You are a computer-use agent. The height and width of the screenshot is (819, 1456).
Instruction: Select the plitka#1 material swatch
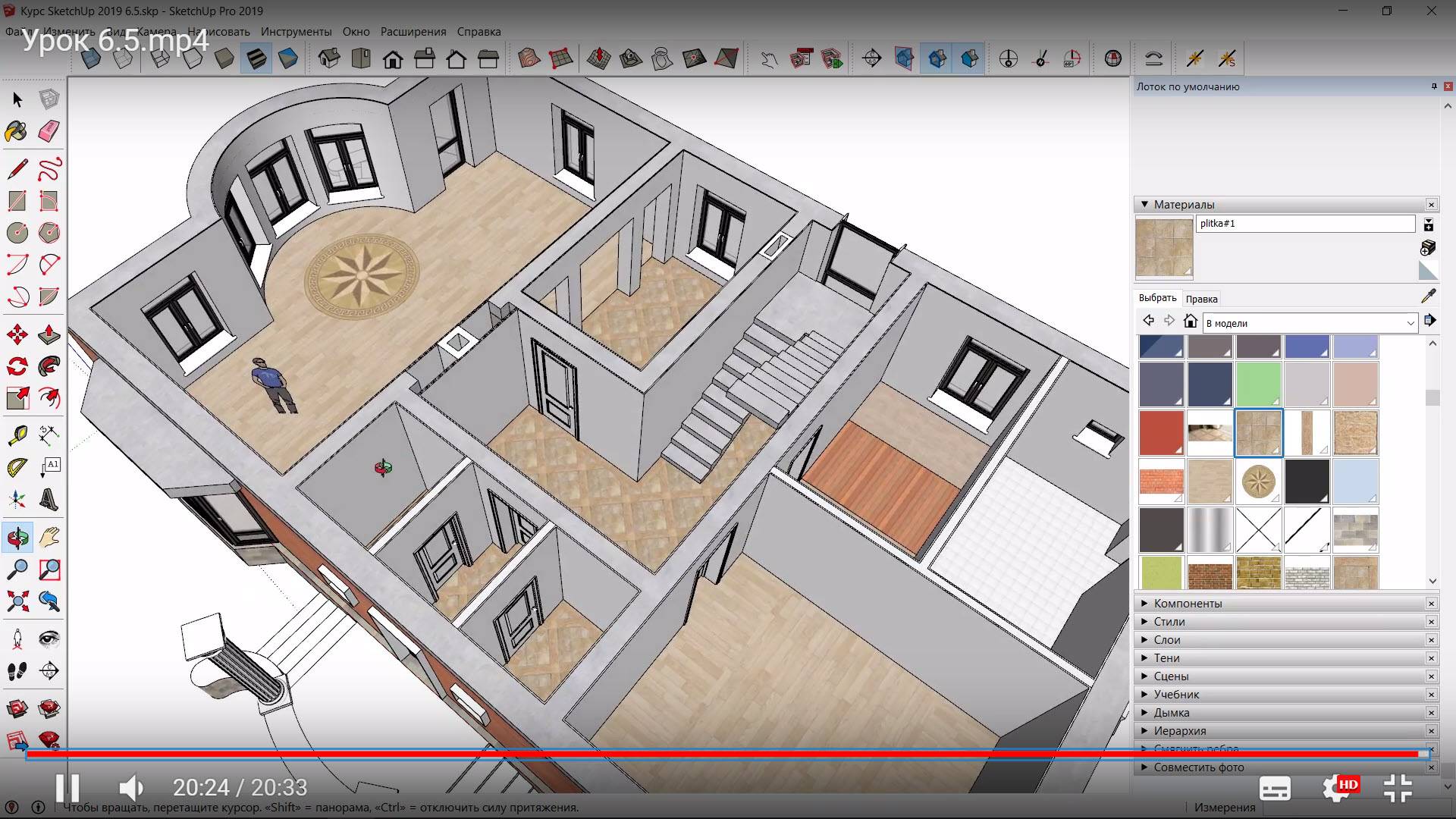[x=1258, y=431]
